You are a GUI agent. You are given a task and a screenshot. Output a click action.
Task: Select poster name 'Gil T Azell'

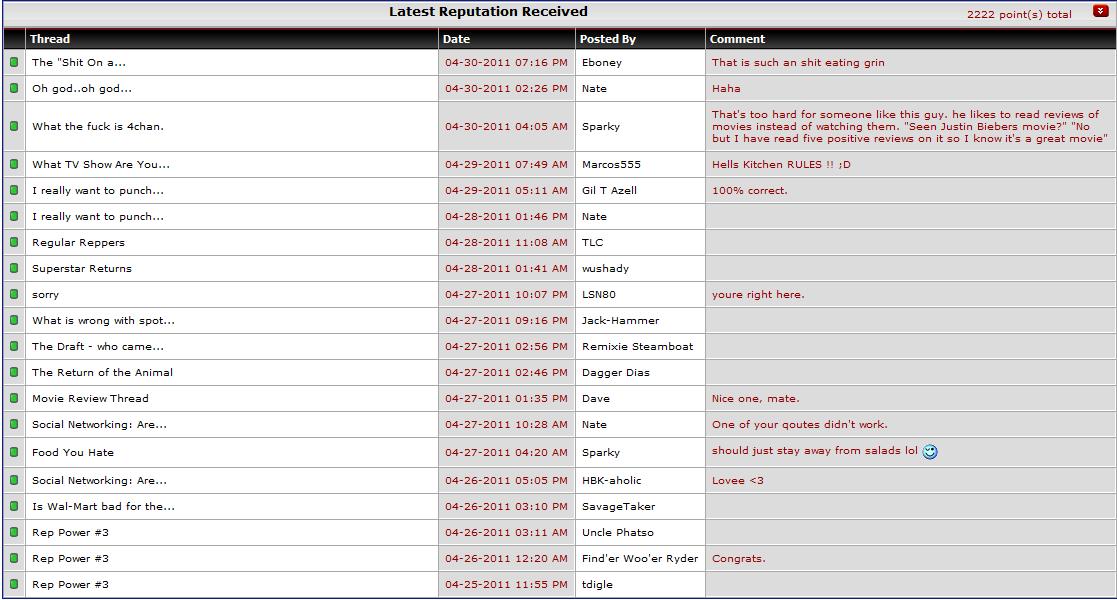pos(609,190)
